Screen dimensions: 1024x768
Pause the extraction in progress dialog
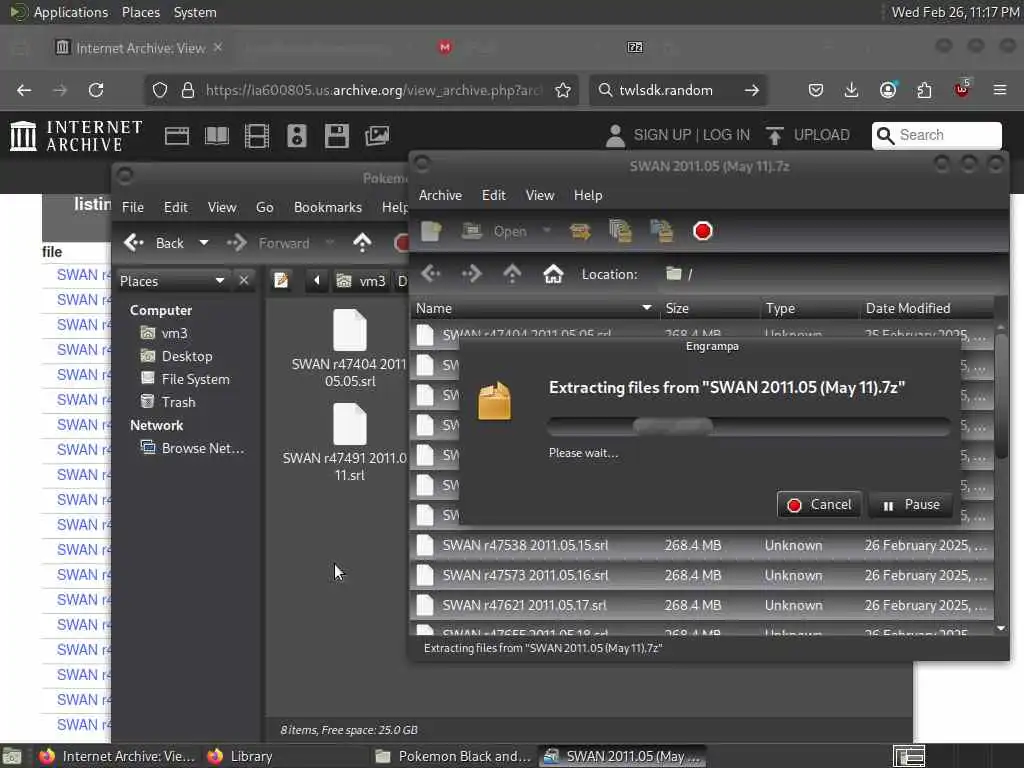click(911, 505)
